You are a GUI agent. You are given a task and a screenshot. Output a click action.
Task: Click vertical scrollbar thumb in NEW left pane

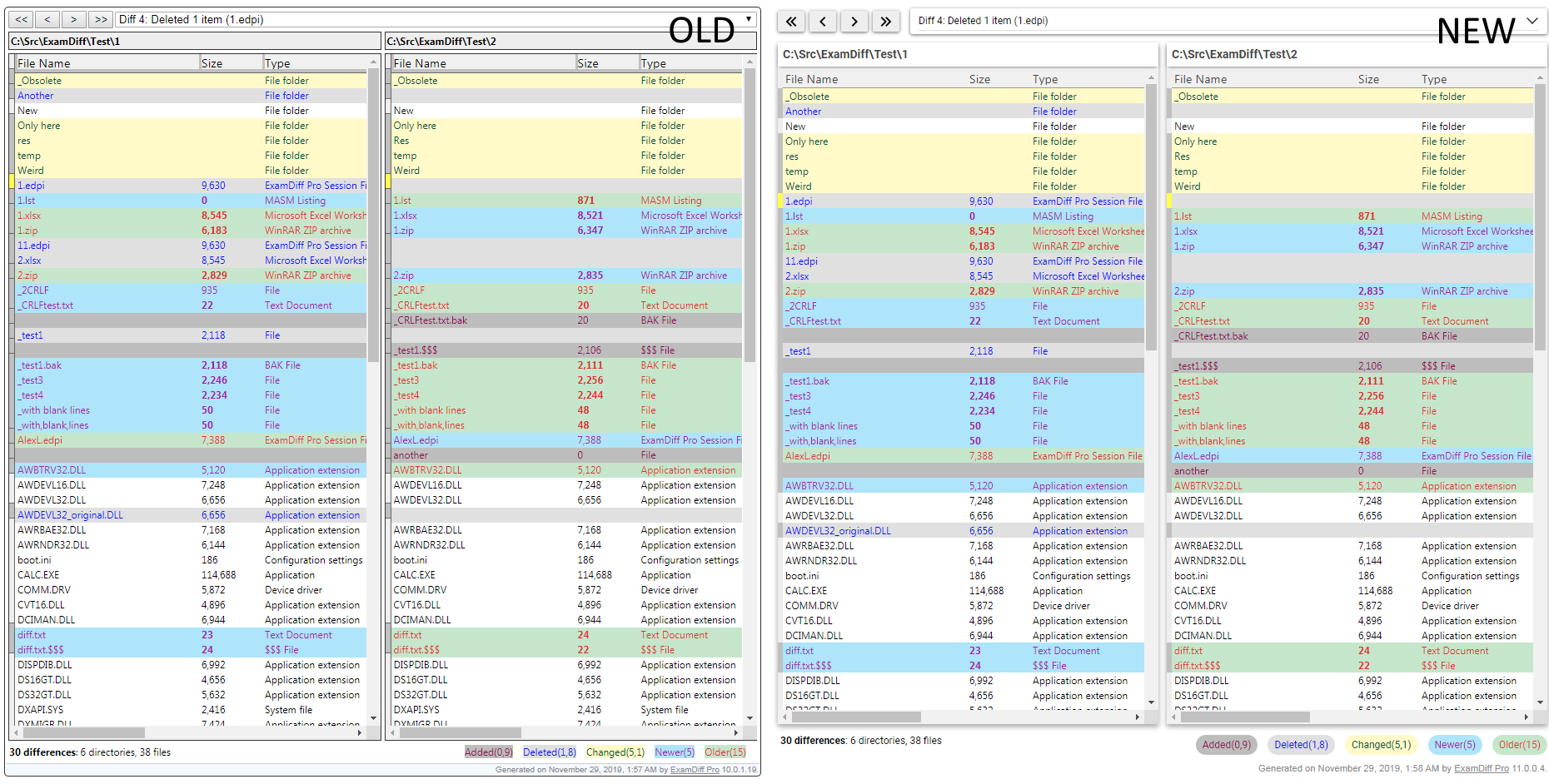(1152, 216)
